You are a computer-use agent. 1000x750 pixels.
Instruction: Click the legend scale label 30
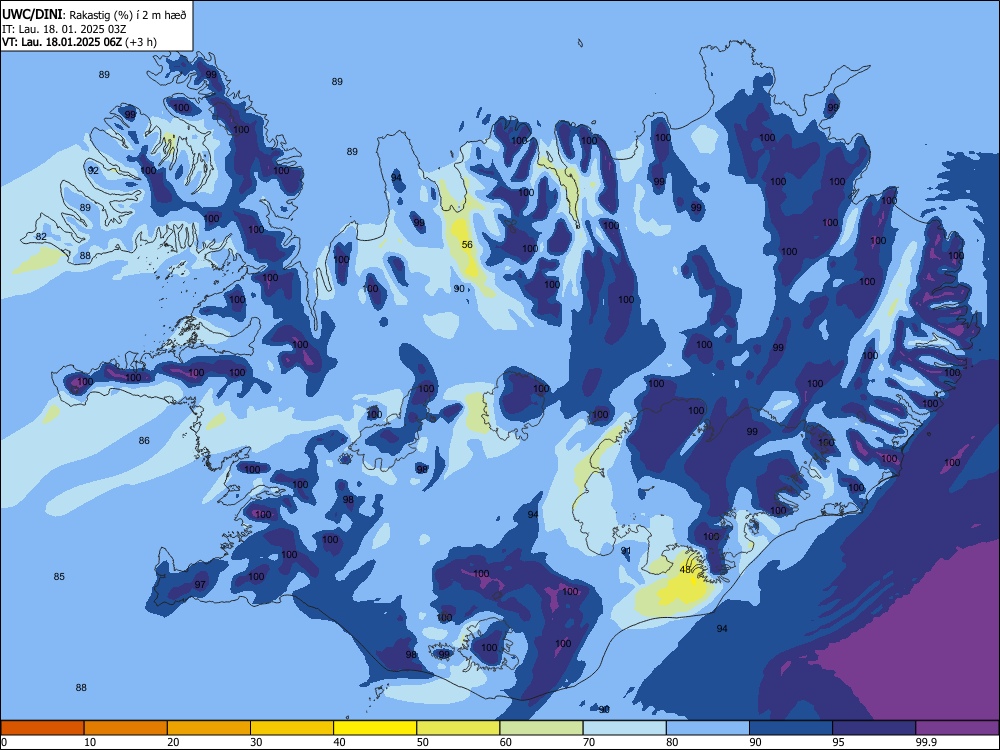256,742
